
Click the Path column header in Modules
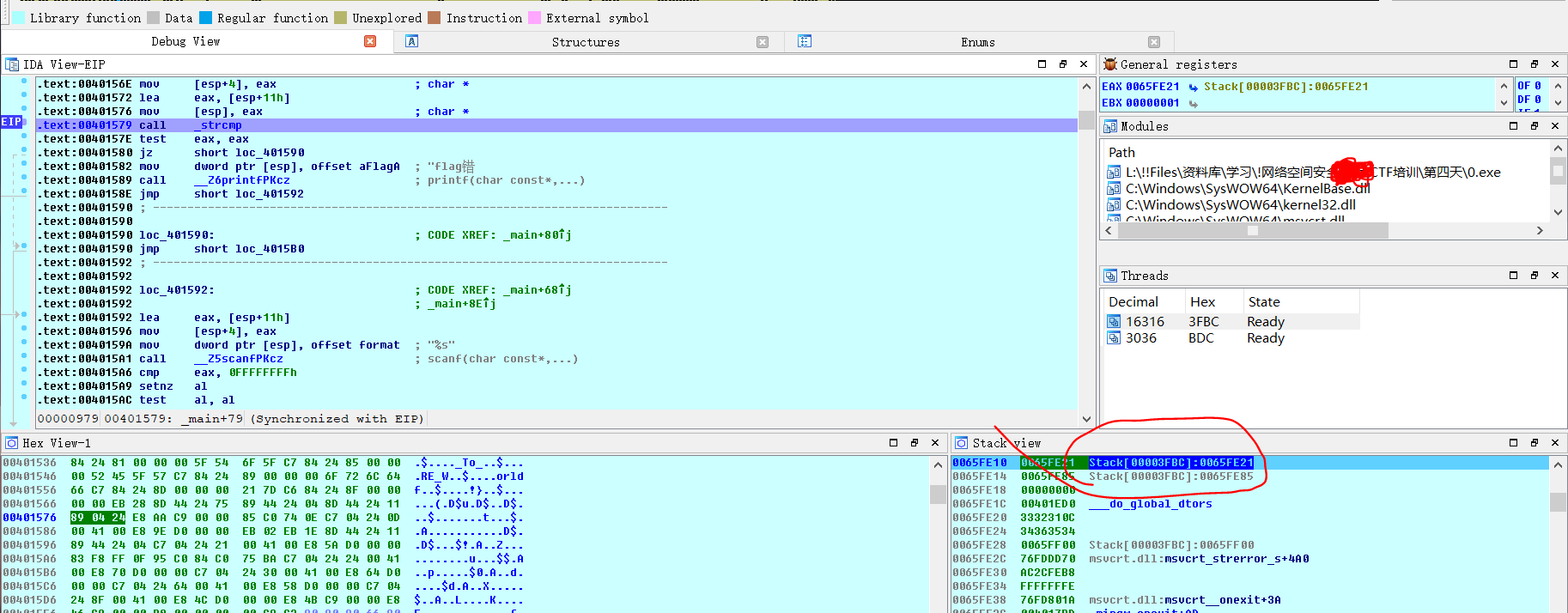pos(1121,153)
